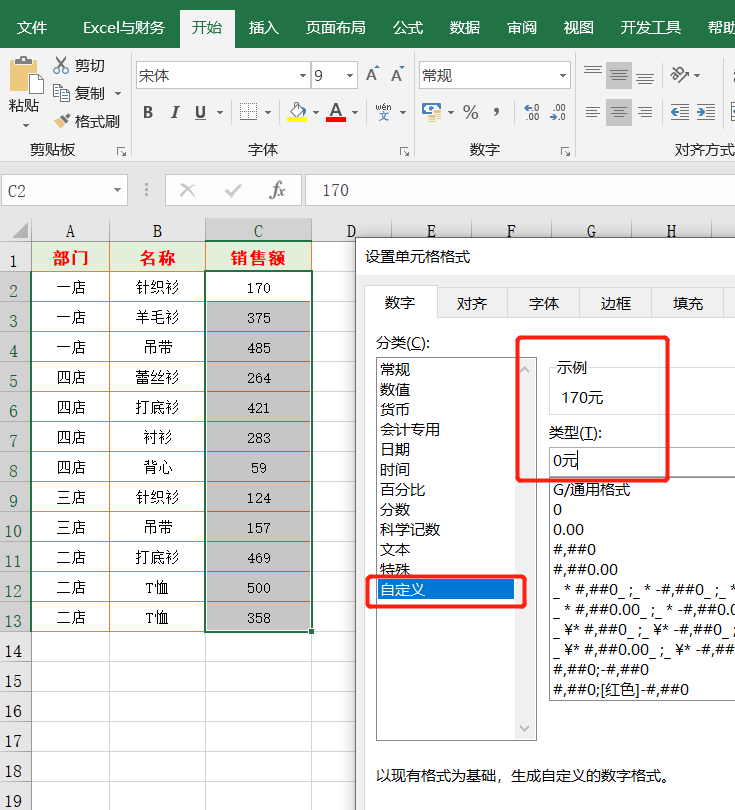The image size is (735, 810).
Task: Apply the red font color A
Action: pyautogui.click(x=336, y=112)
